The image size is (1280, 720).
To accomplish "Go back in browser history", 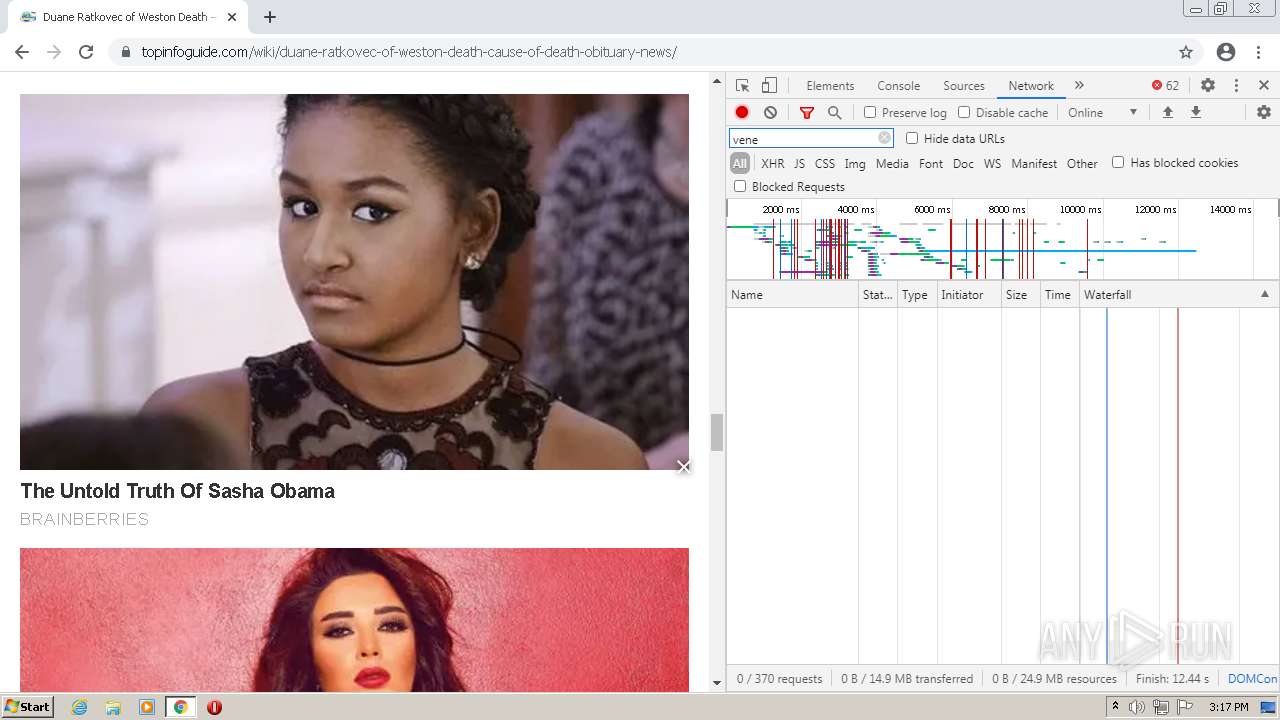I will (x=22, y=52).
